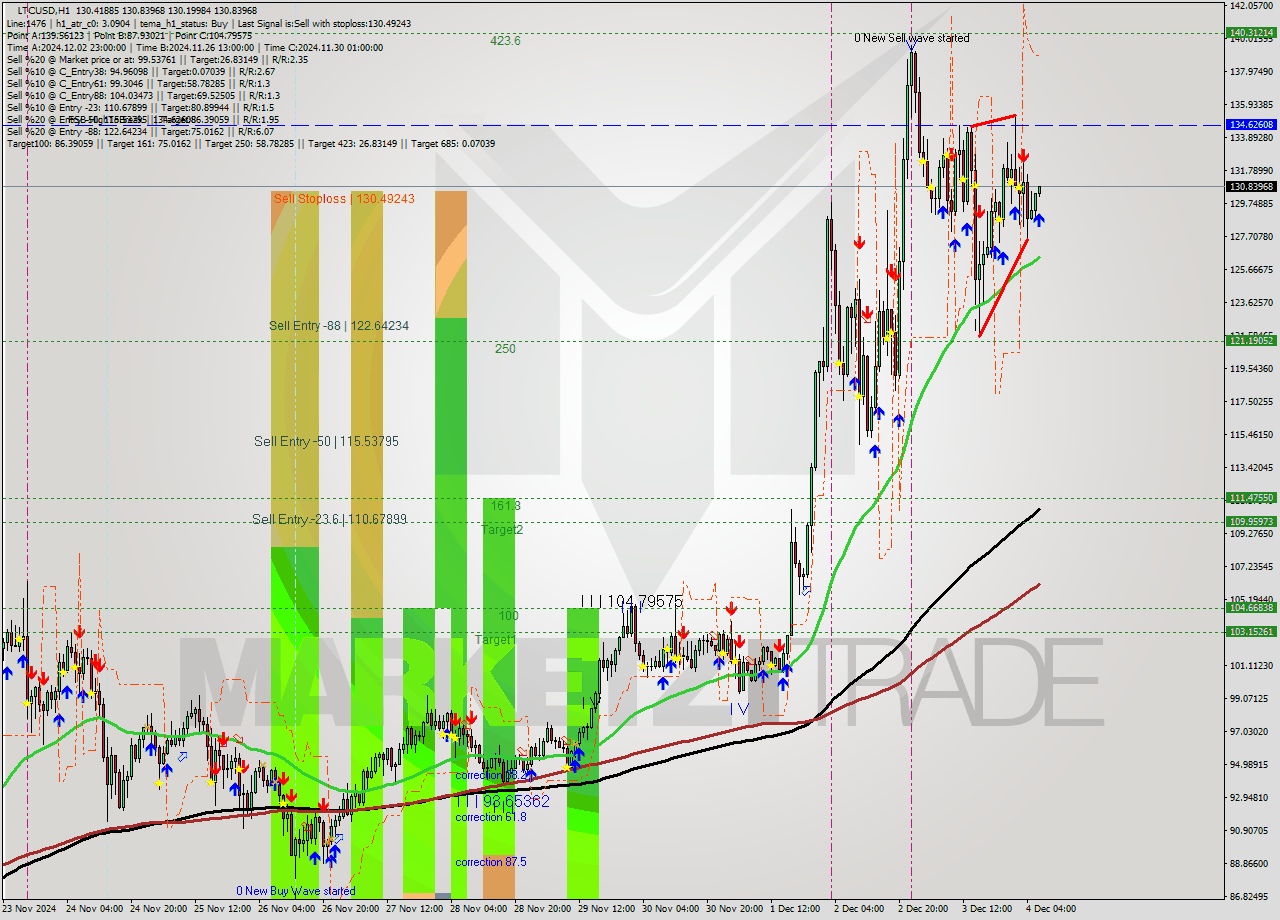
Task: Click the LTCUSD,H1 chart title
Action: (x=42, y=10)
